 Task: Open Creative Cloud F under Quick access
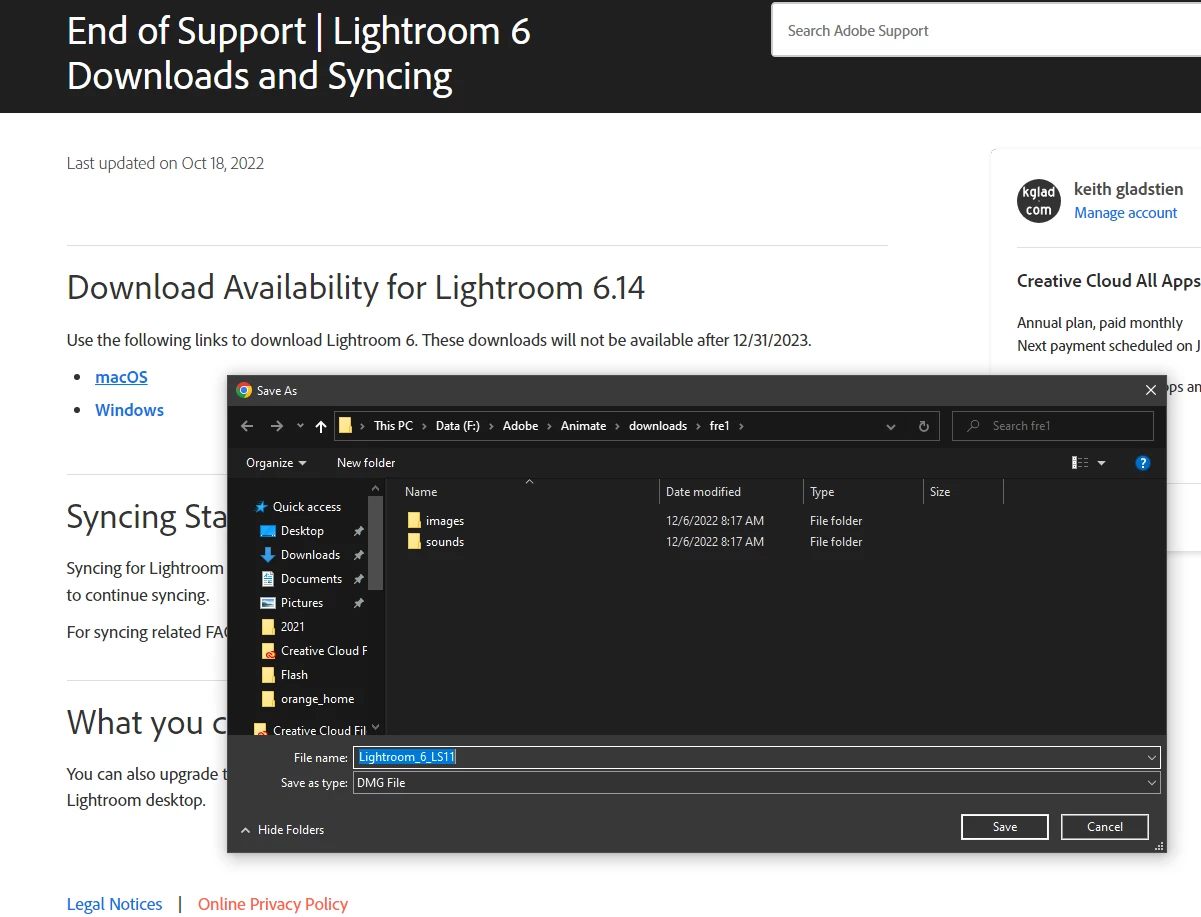tap(314, 651)
